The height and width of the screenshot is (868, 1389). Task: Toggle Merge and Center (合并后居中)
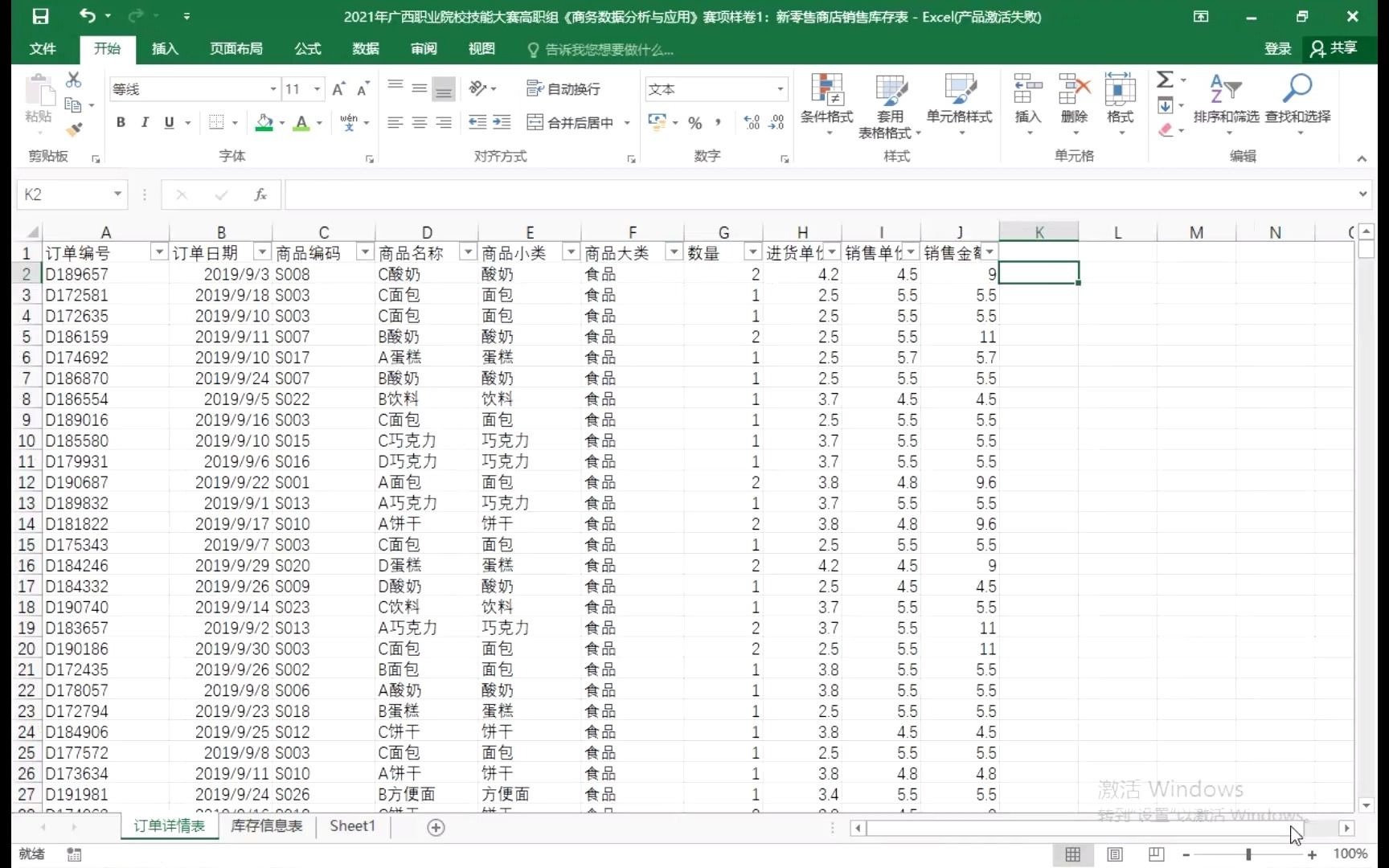(x=570, y=122)
